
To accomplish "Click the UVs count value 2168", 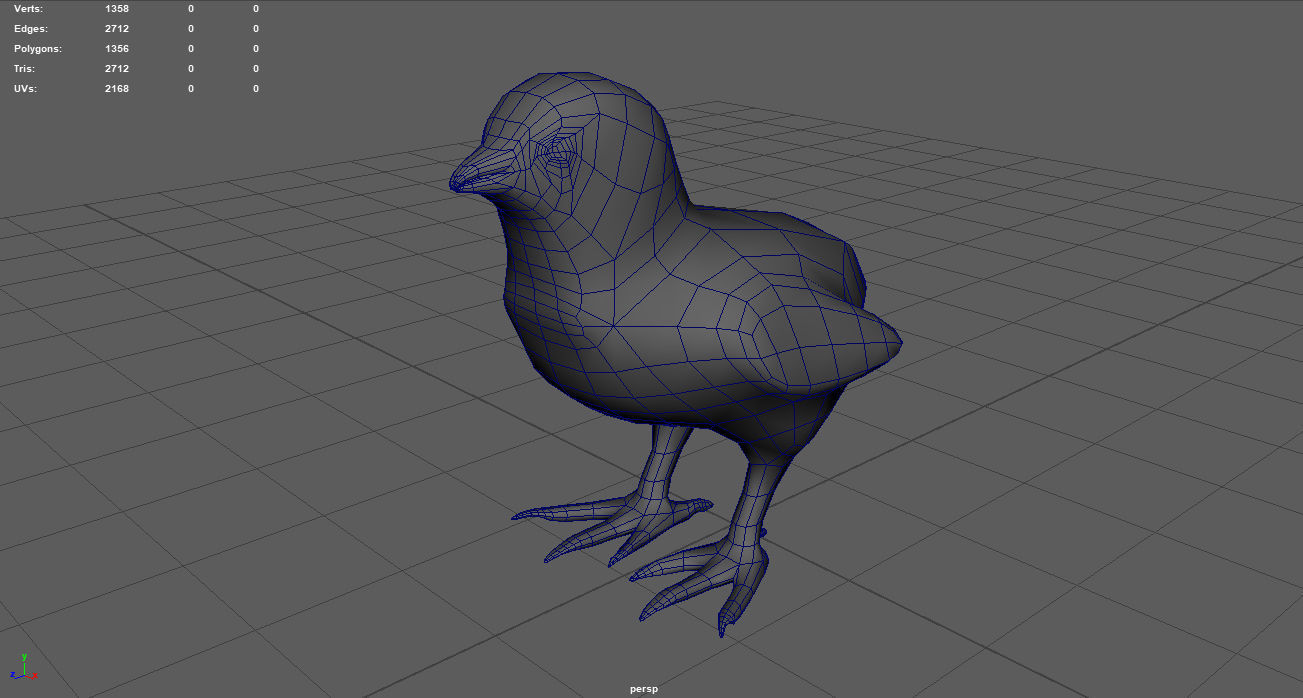I will (117, 88).
